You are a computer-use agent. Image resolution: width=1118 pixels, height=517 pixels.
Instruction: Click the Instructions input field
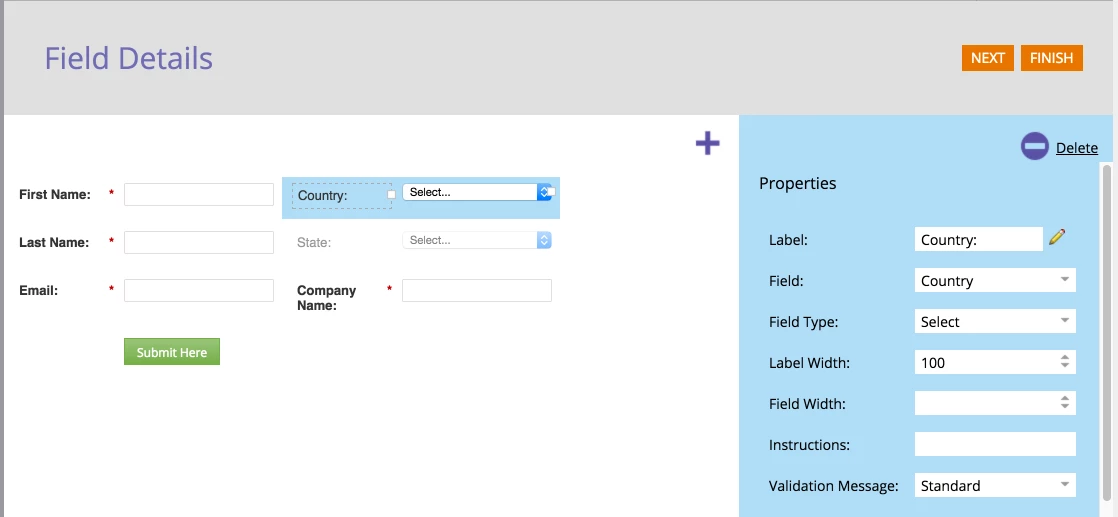(x=995, y=444)
